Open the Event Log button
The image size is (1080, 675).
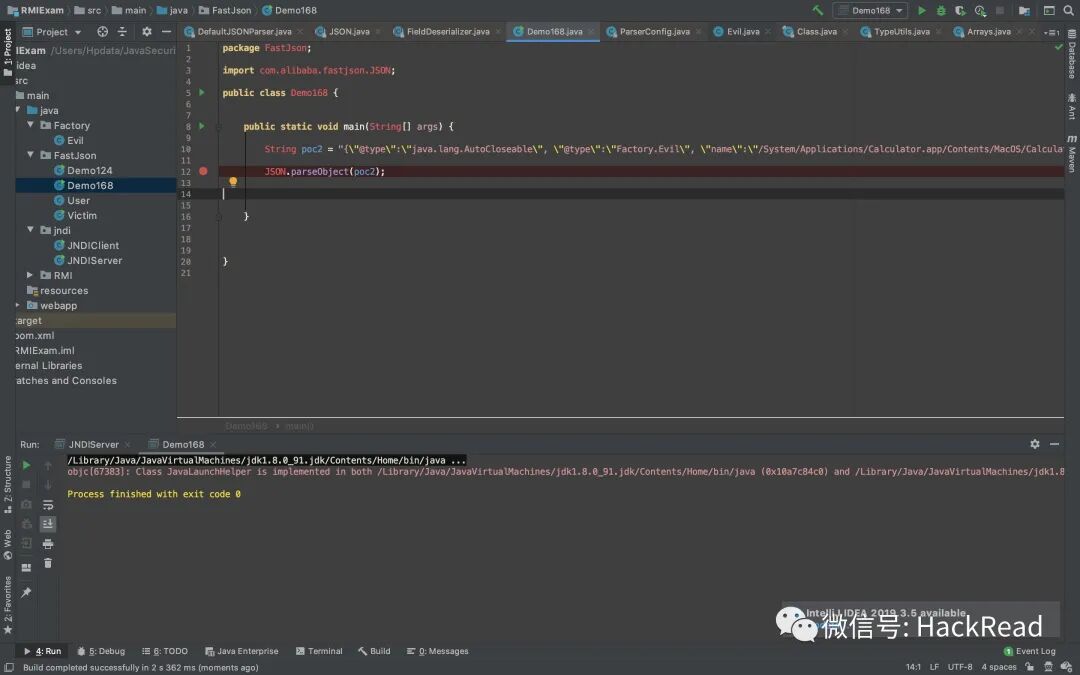tap(1030, 651)
